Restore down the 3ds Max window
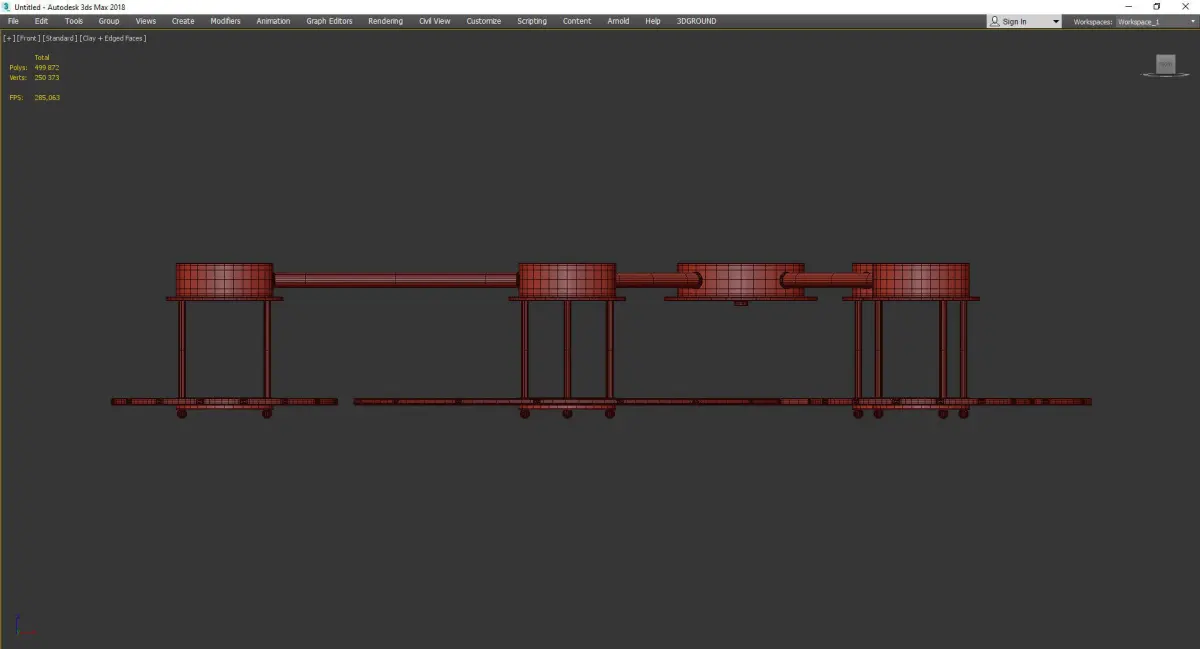Viewport: 1200px width, 649px height. [1157, 6]
